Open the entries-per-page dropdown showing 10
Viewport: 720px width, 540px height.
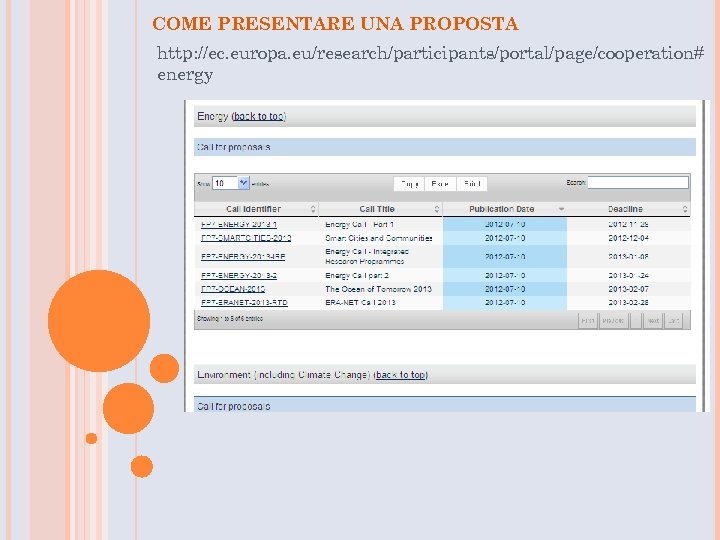coord(231,183)
